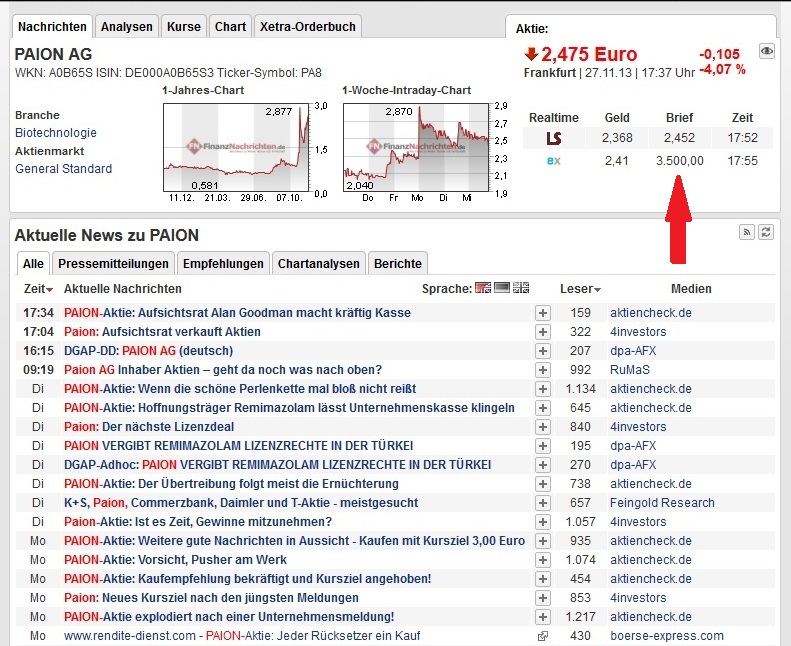Click the Aktie tab label
Viewport: 791px width, 646px height.
pos(532,29)
